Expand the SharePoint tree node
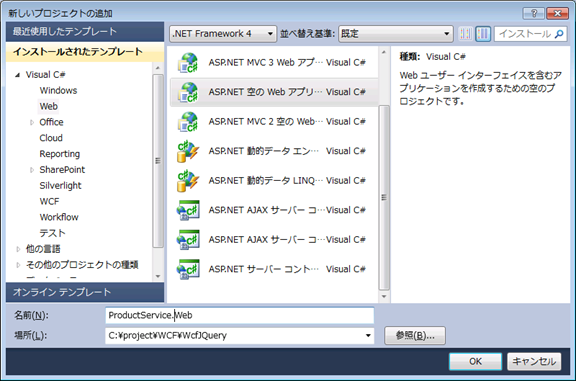 click(x=32, y=170)
